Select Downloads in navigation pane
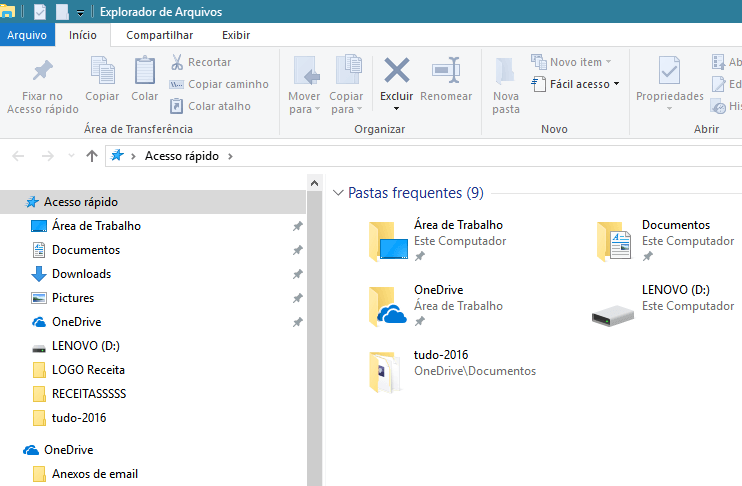The width and height of the screenshot is (742, 486). pyautogui.click(x=81, y=274)
